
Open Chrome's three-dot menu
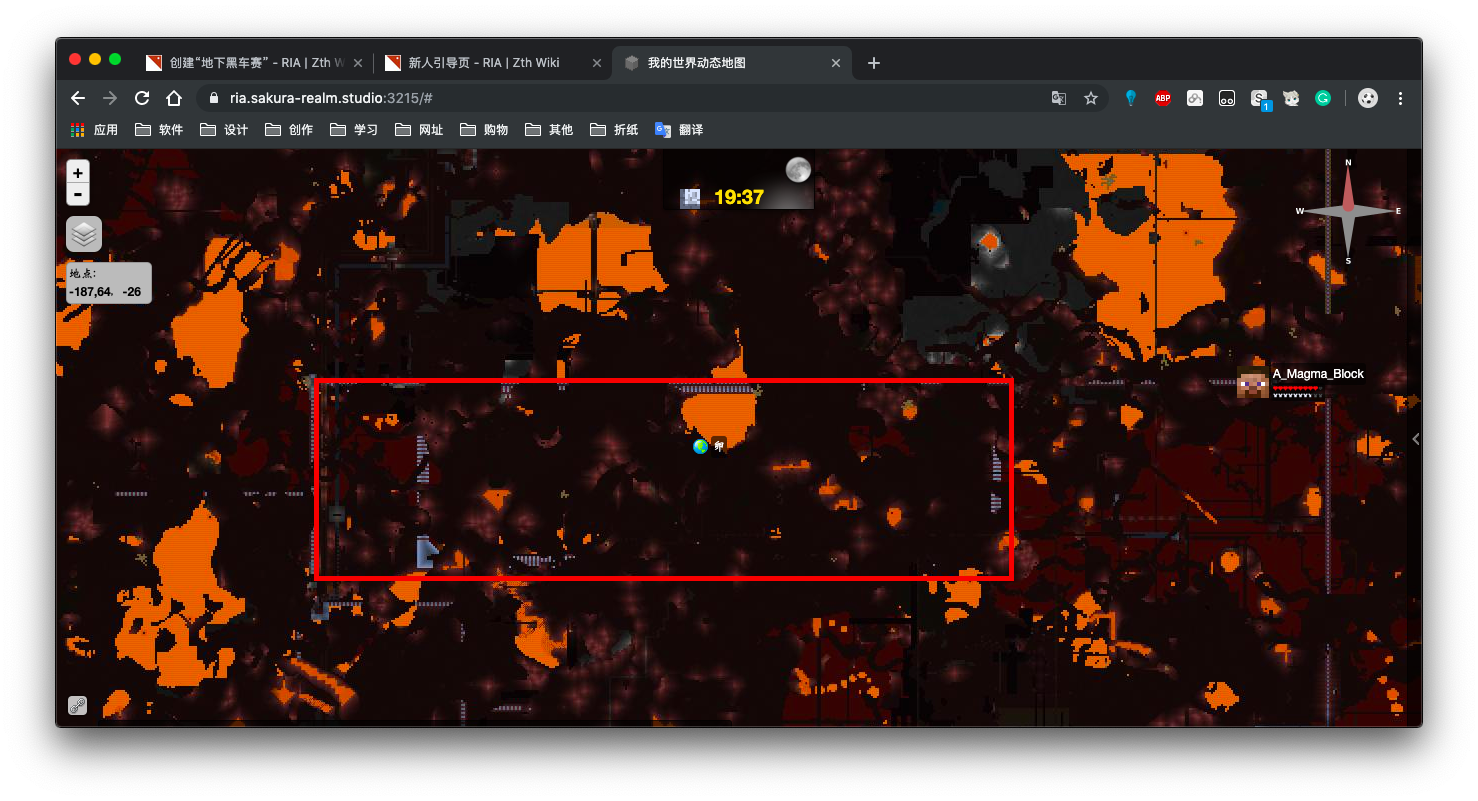1400,98
